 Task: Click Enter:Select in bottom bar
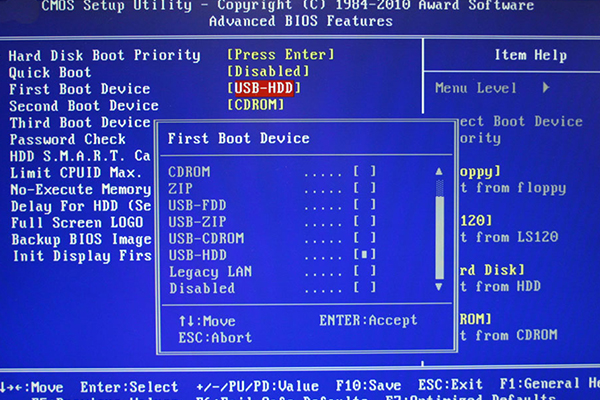129,387
